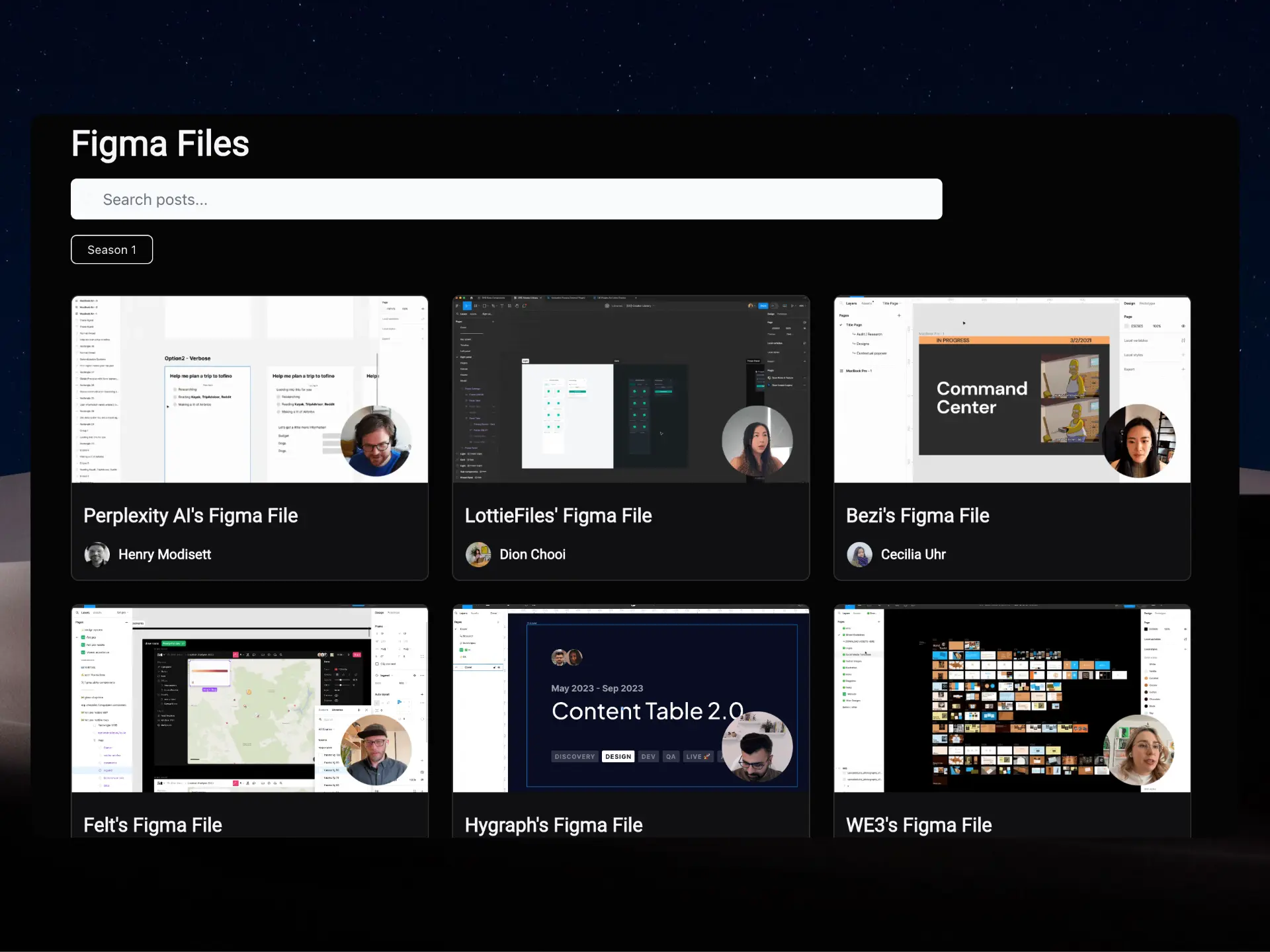The height and width of the screenshot is (952, 1270).
Task: Open the Felt's Figma File title
Action: click(153, 825)
